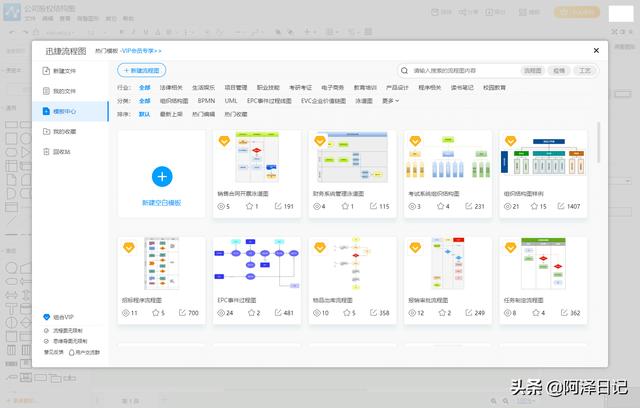Screen dimensions: 640x408
Task: Open 意见反馈 feedback link
Action: tap(54, 352)
